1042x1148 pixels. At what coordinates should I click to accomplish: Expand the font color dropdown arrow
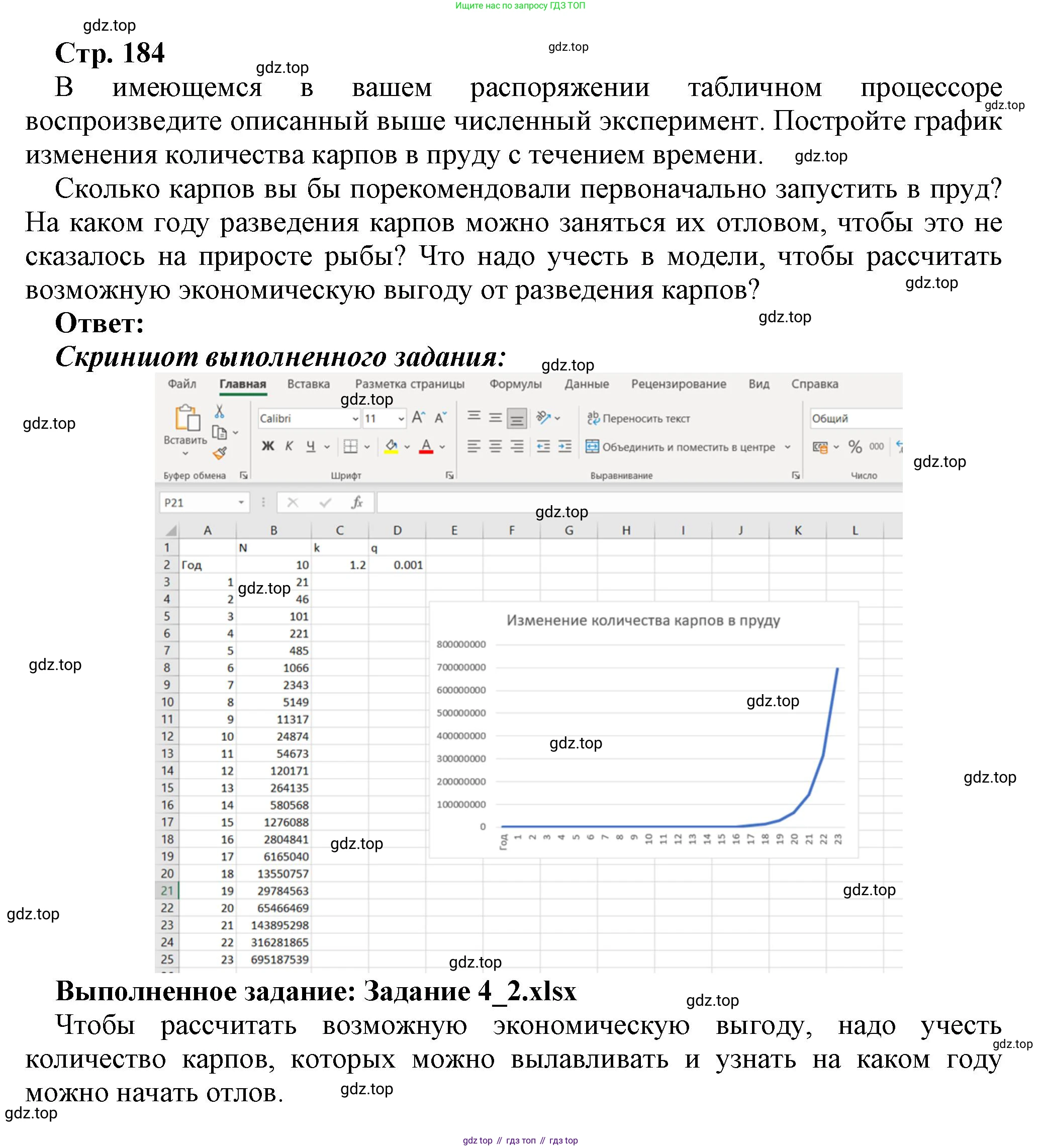[442, 447]
